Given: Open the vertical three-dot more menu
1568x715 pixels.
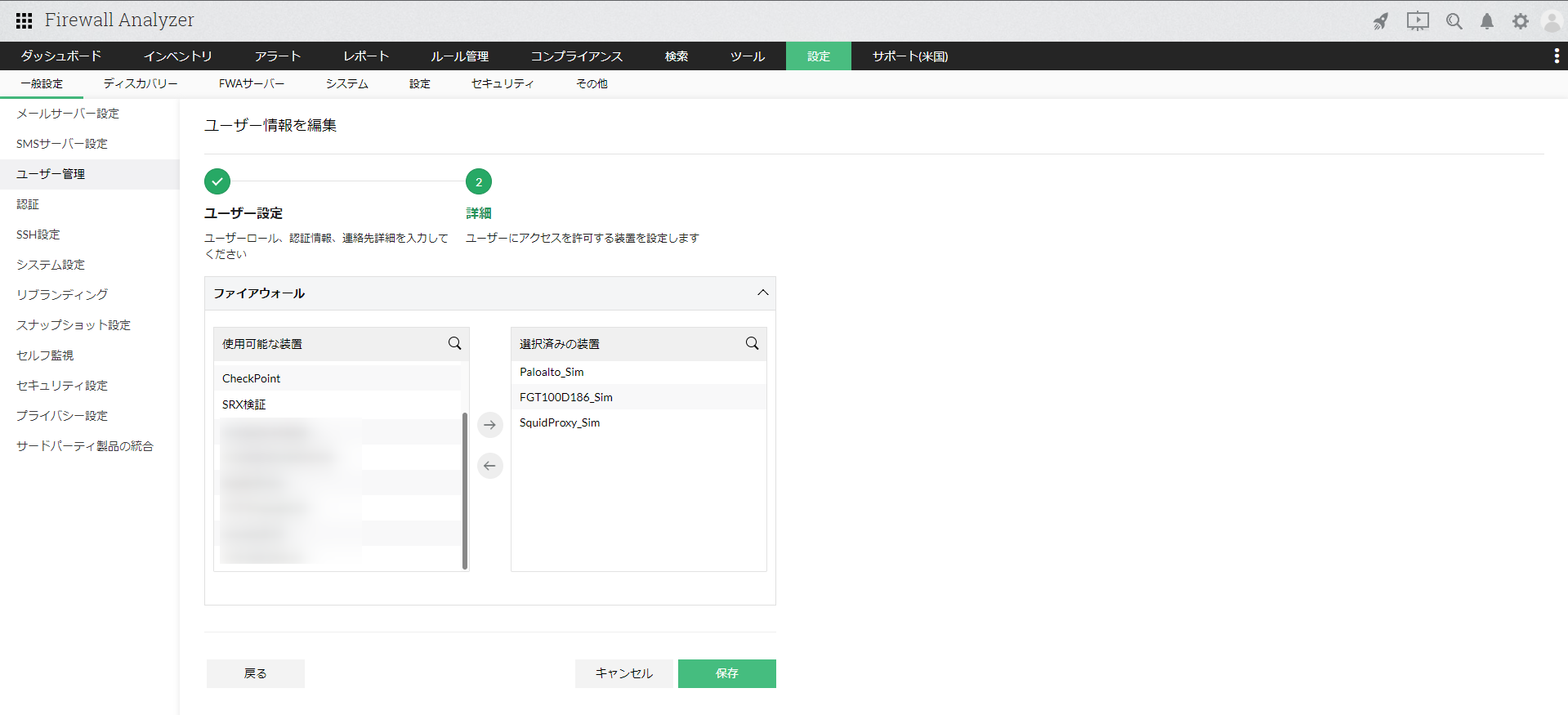Looking at the screenshot, I should pyautogui.click(x=1557, y=56).
